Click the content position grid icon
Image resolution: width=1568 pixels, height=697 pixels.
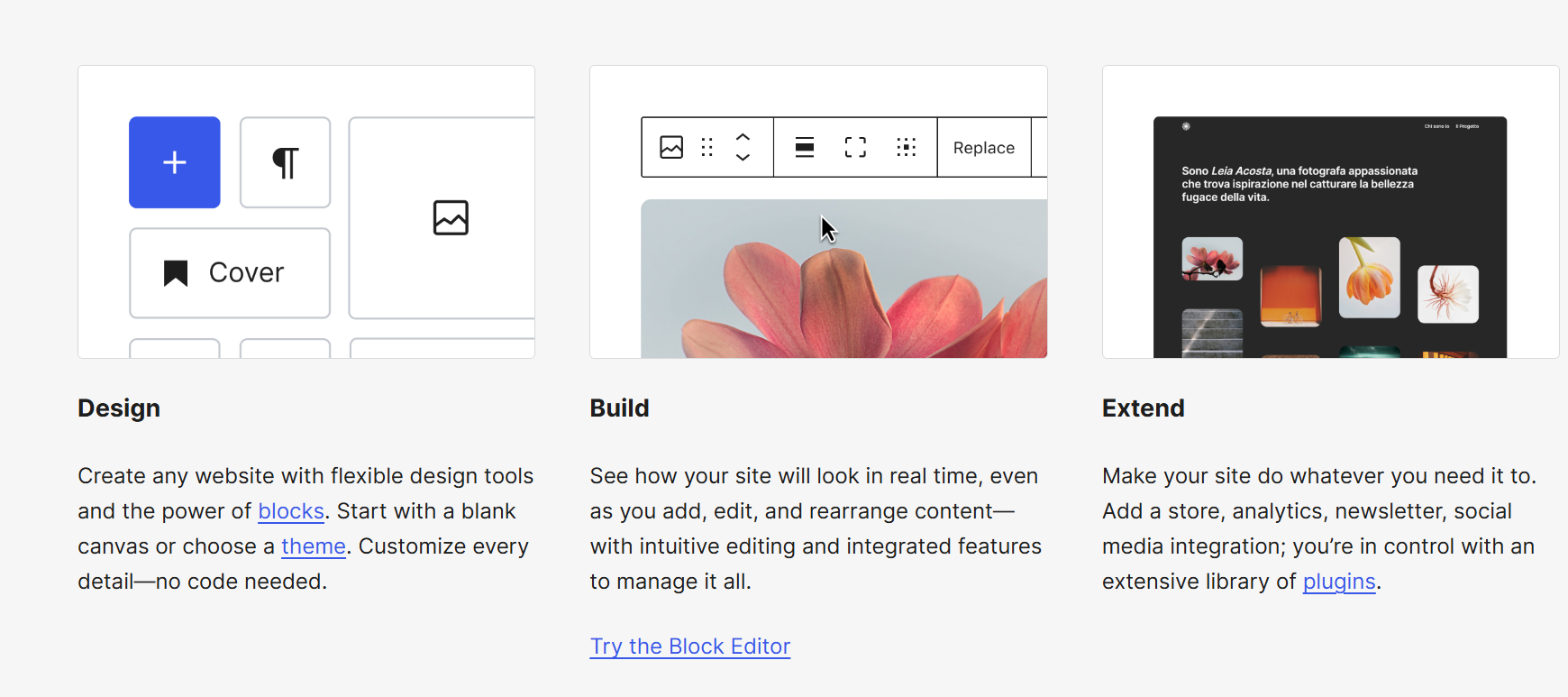[907, 147]
